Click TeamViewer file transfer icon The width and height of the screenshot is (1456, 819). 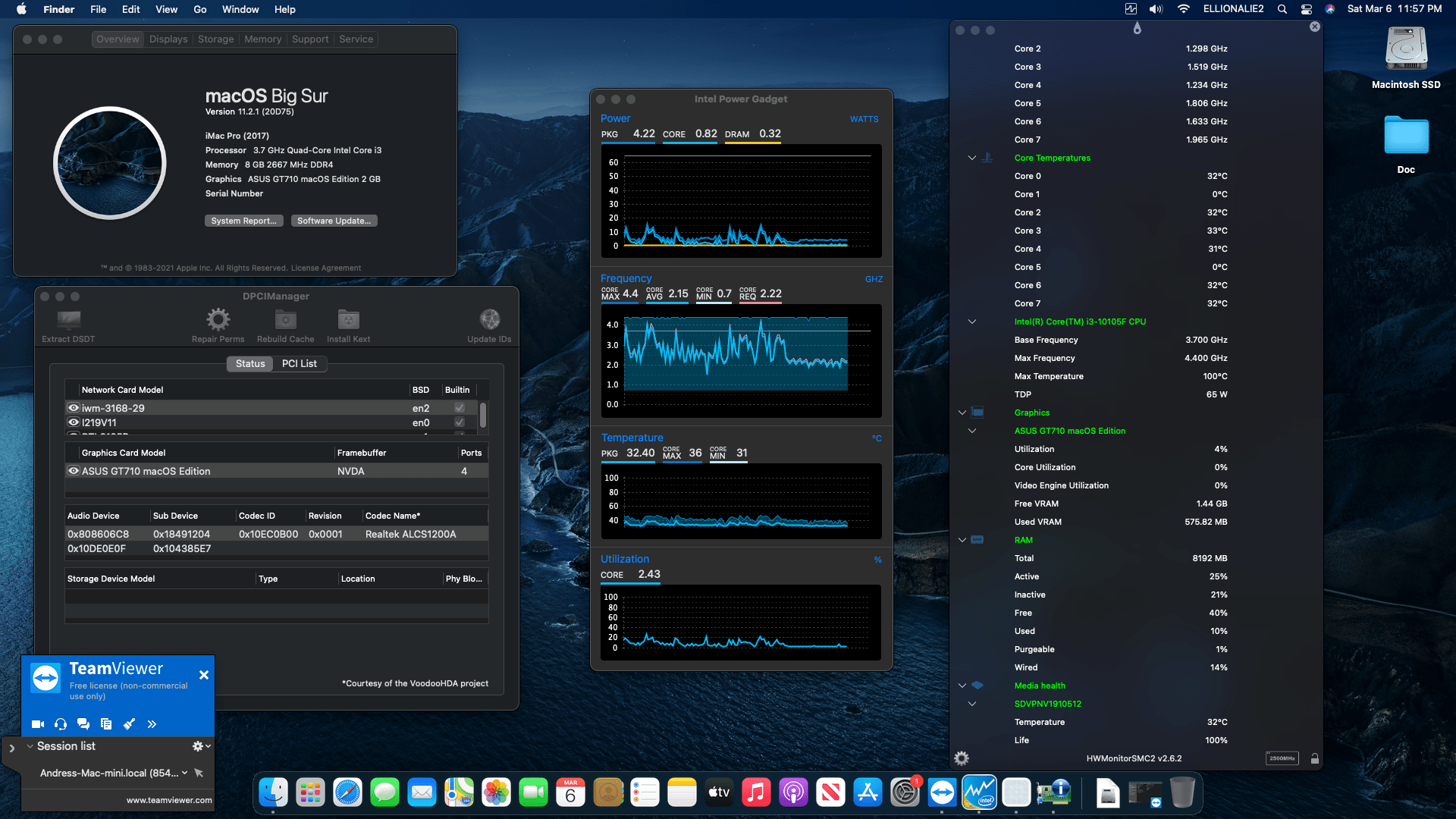[106, 724]
